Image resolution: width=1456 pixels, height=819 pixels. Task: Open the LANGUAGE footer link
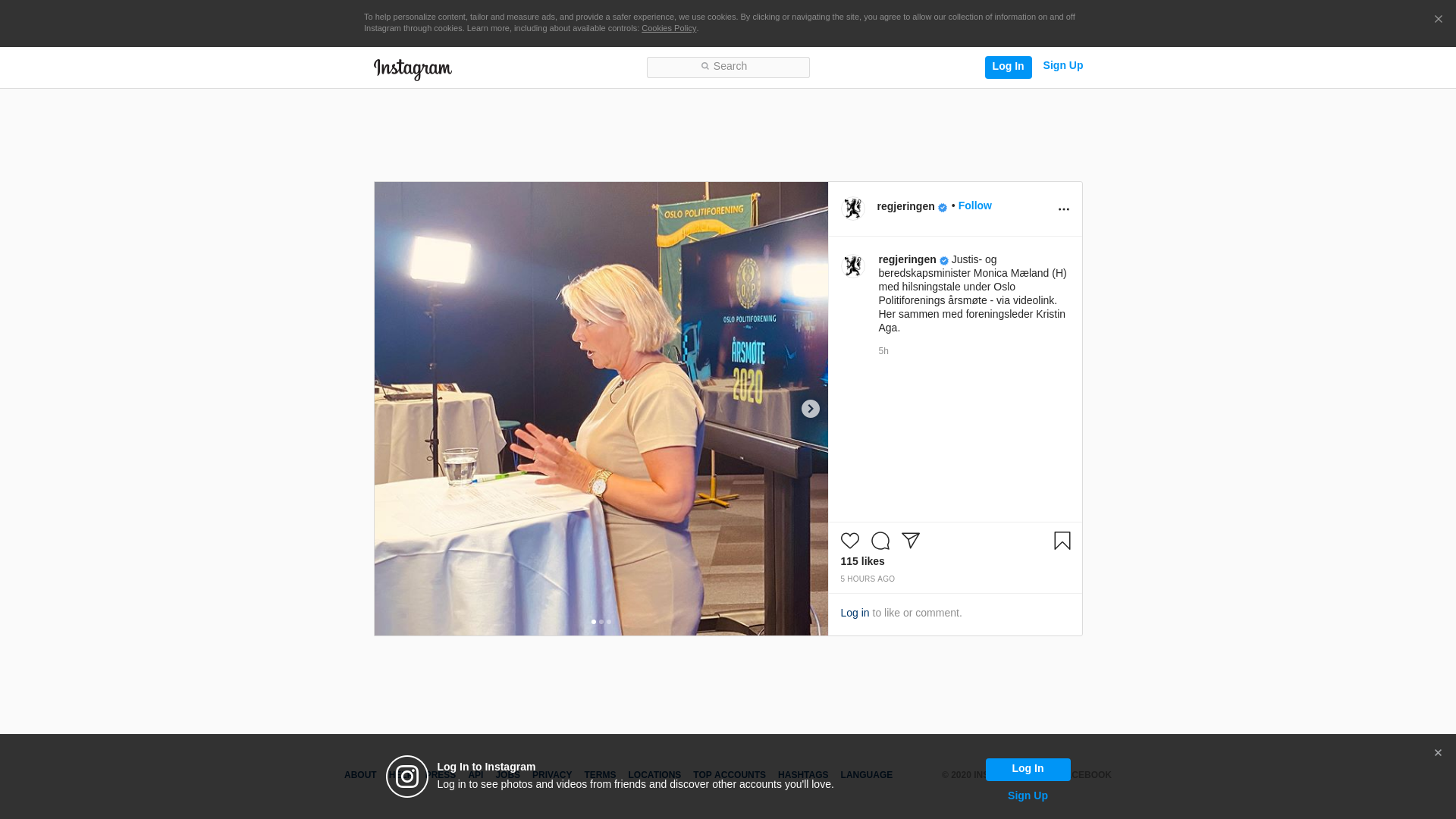(x=866, y=775)
